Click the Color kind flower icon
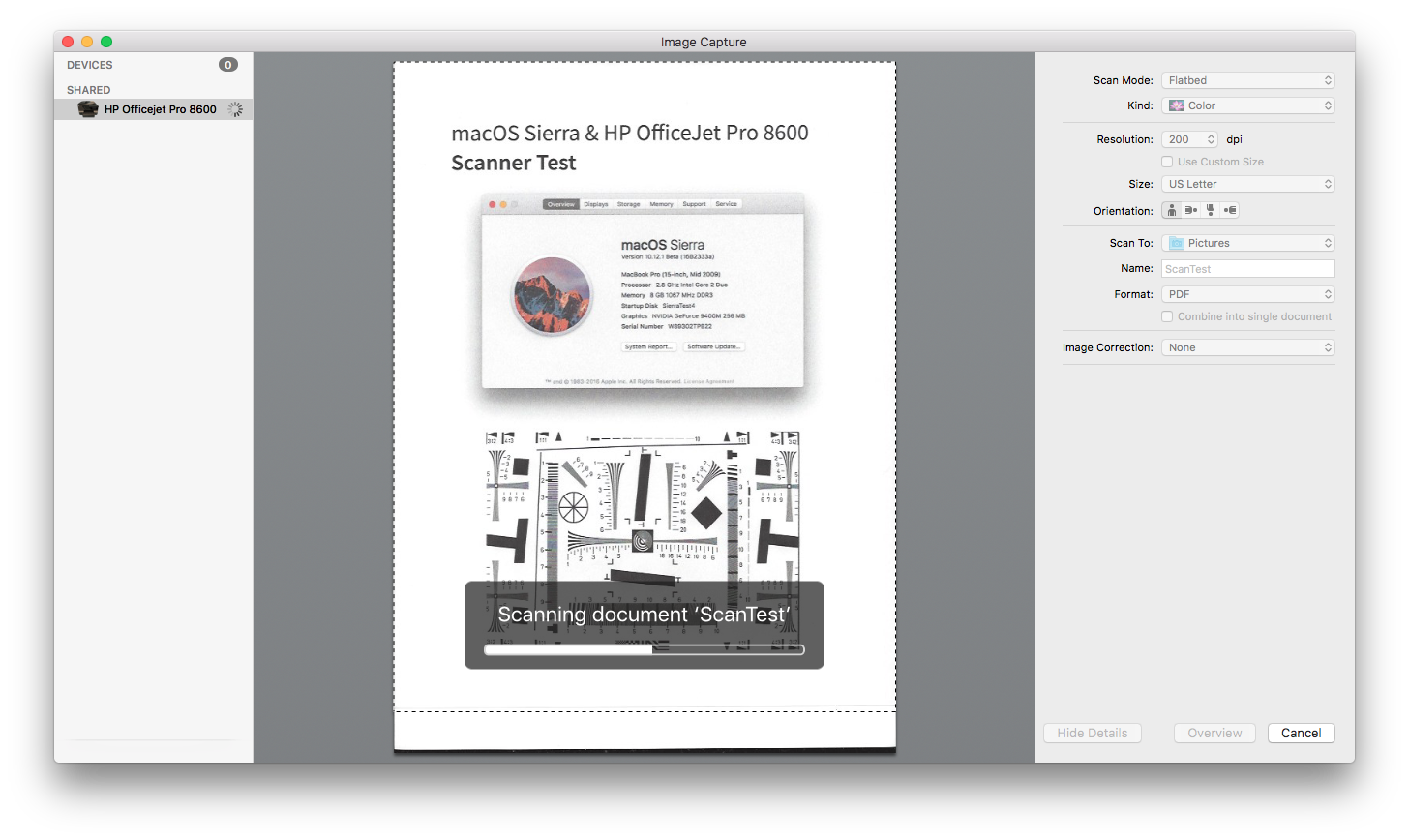The image size is (1409, 840). pos(1177,105)
